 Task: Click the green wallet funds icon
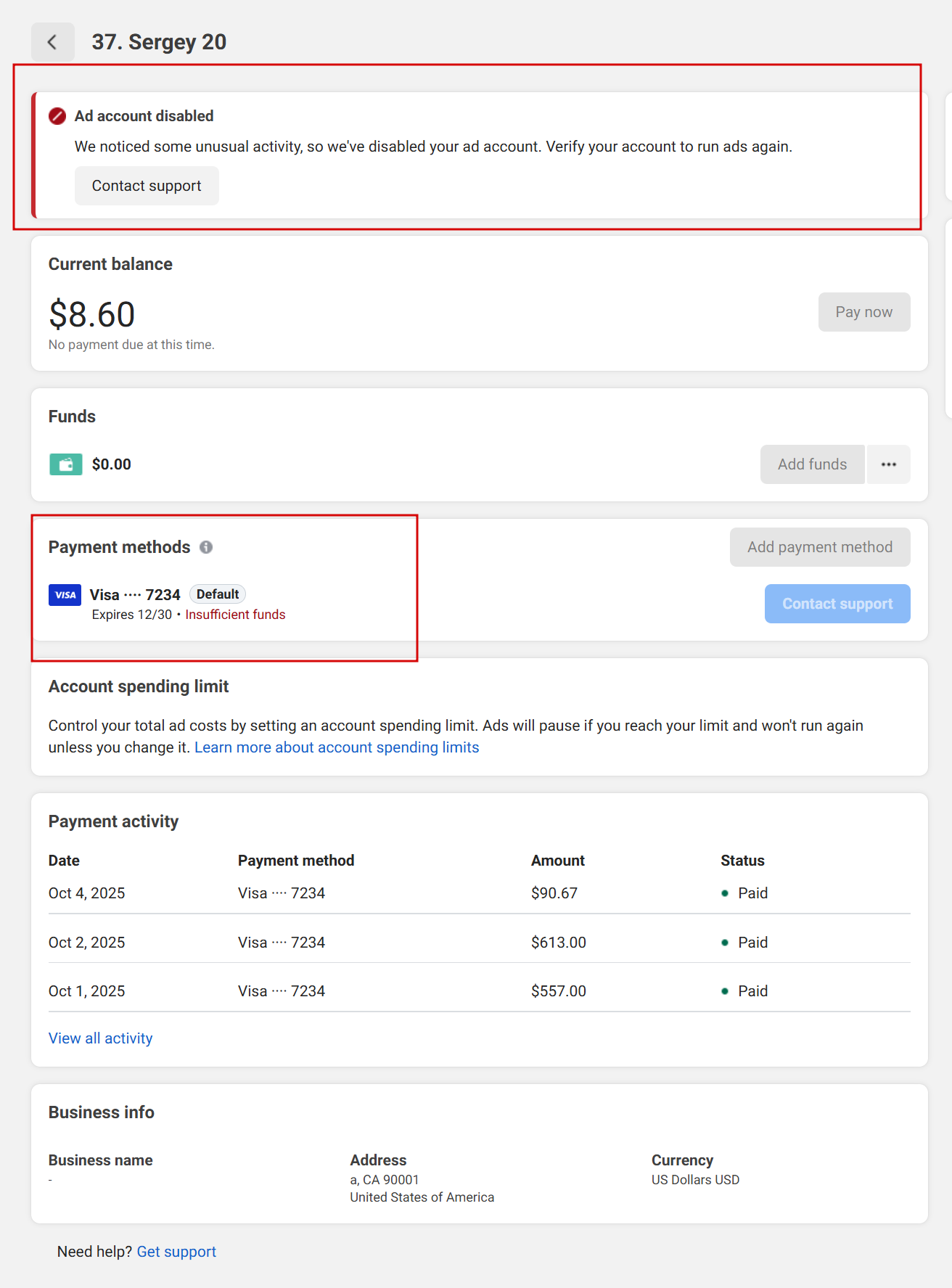click(x=65, y=464)
